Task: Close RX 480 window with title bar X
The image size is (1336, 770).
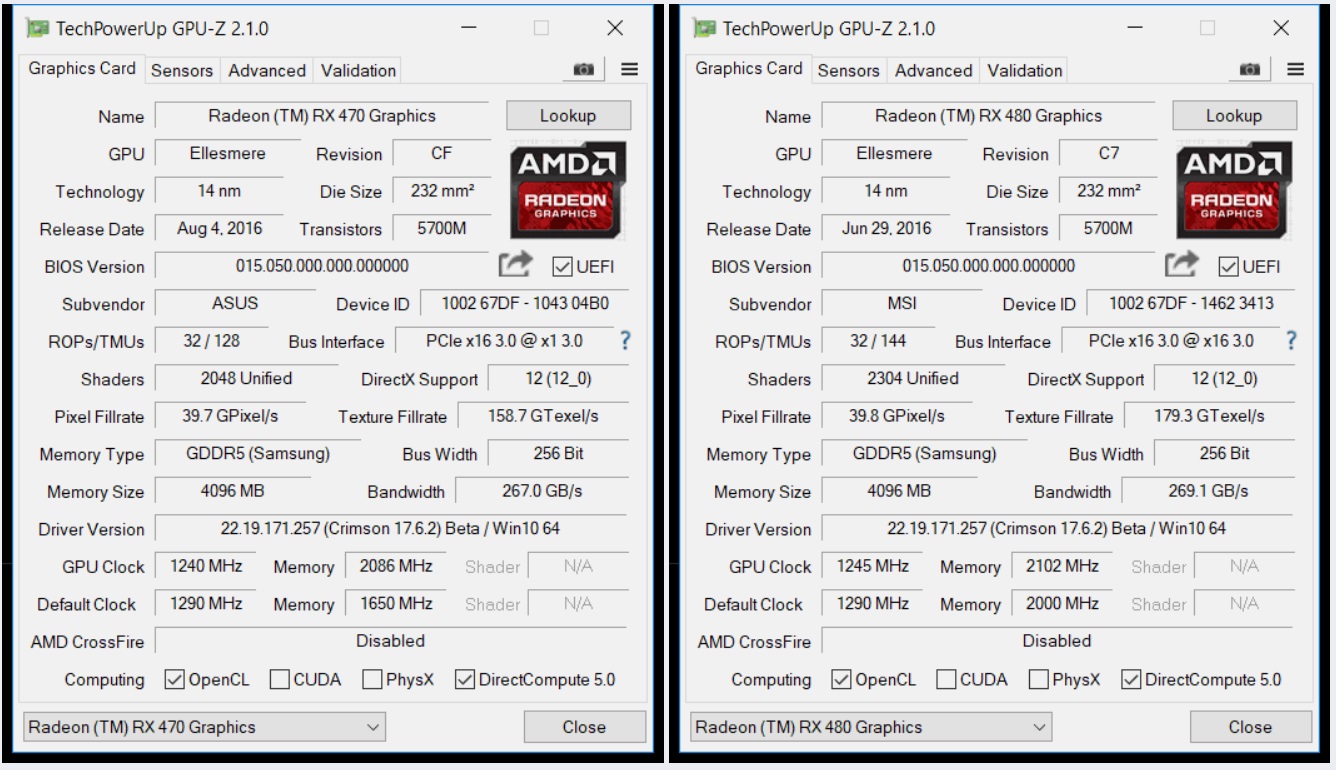Action: (1281, 28)
